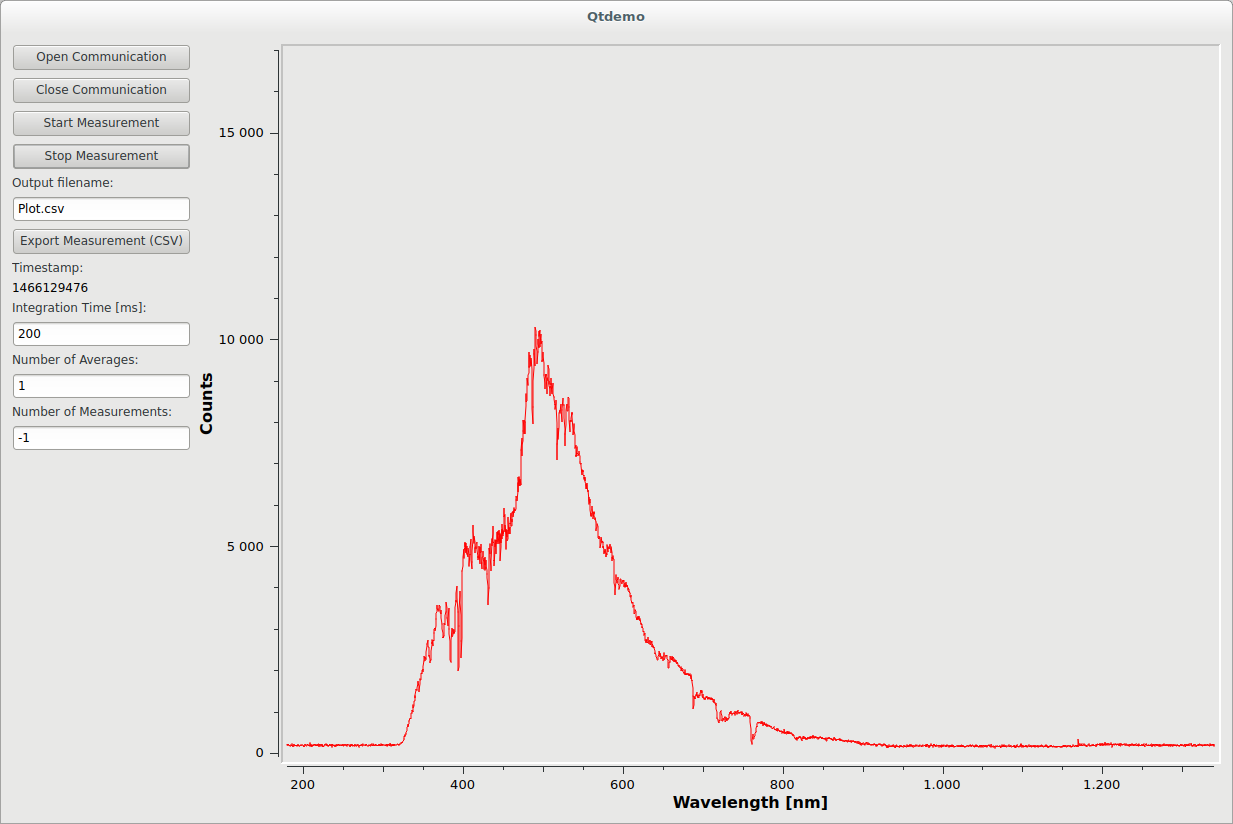
Task: Click the Qtdemo window title bar
Action: click(616, 16)
